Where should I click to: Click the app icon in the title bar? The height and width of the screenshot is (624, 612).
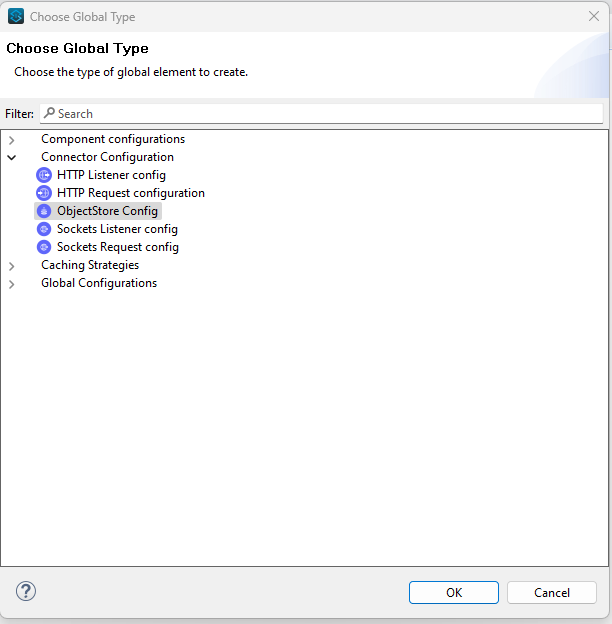(x=16, y=16)
